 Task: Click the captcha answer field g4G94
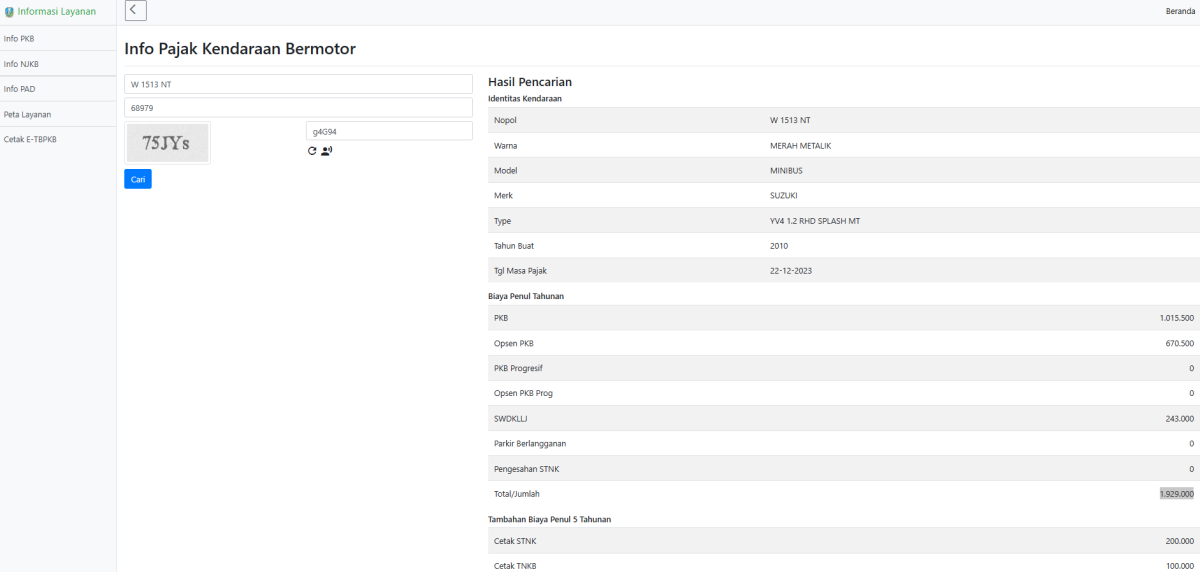[388, 131]
